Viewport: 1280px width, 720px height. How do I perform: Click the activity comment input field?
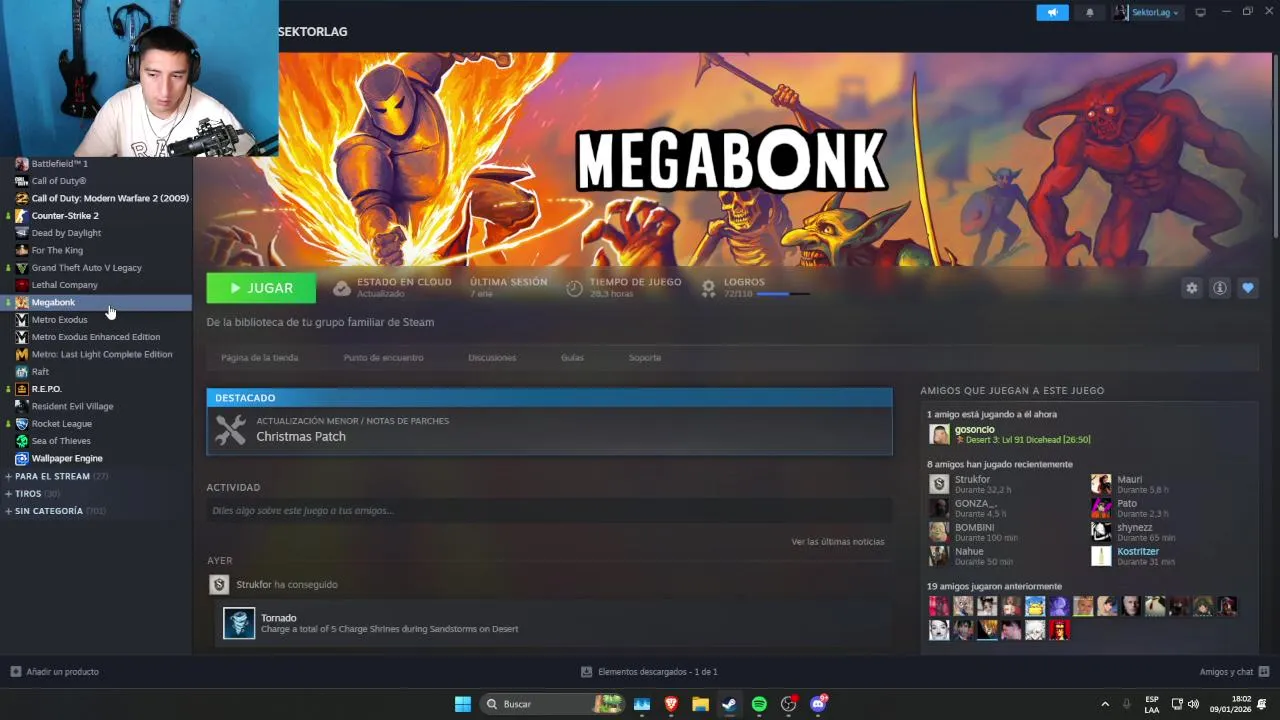point(548,511)
